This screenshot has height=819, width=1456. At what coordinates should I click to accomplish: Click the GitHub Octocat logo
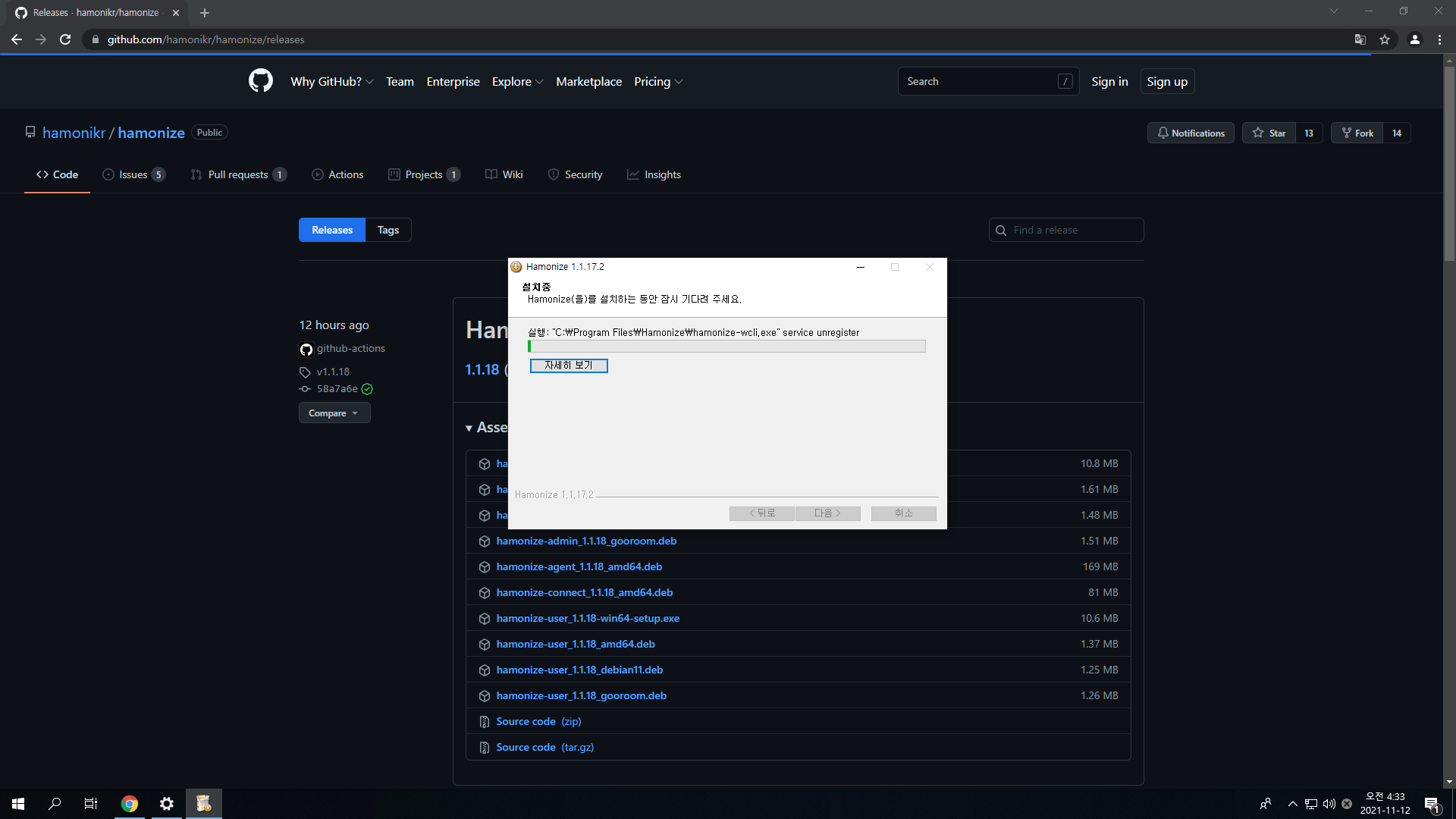pyautogui.click(x=261, y=80)
